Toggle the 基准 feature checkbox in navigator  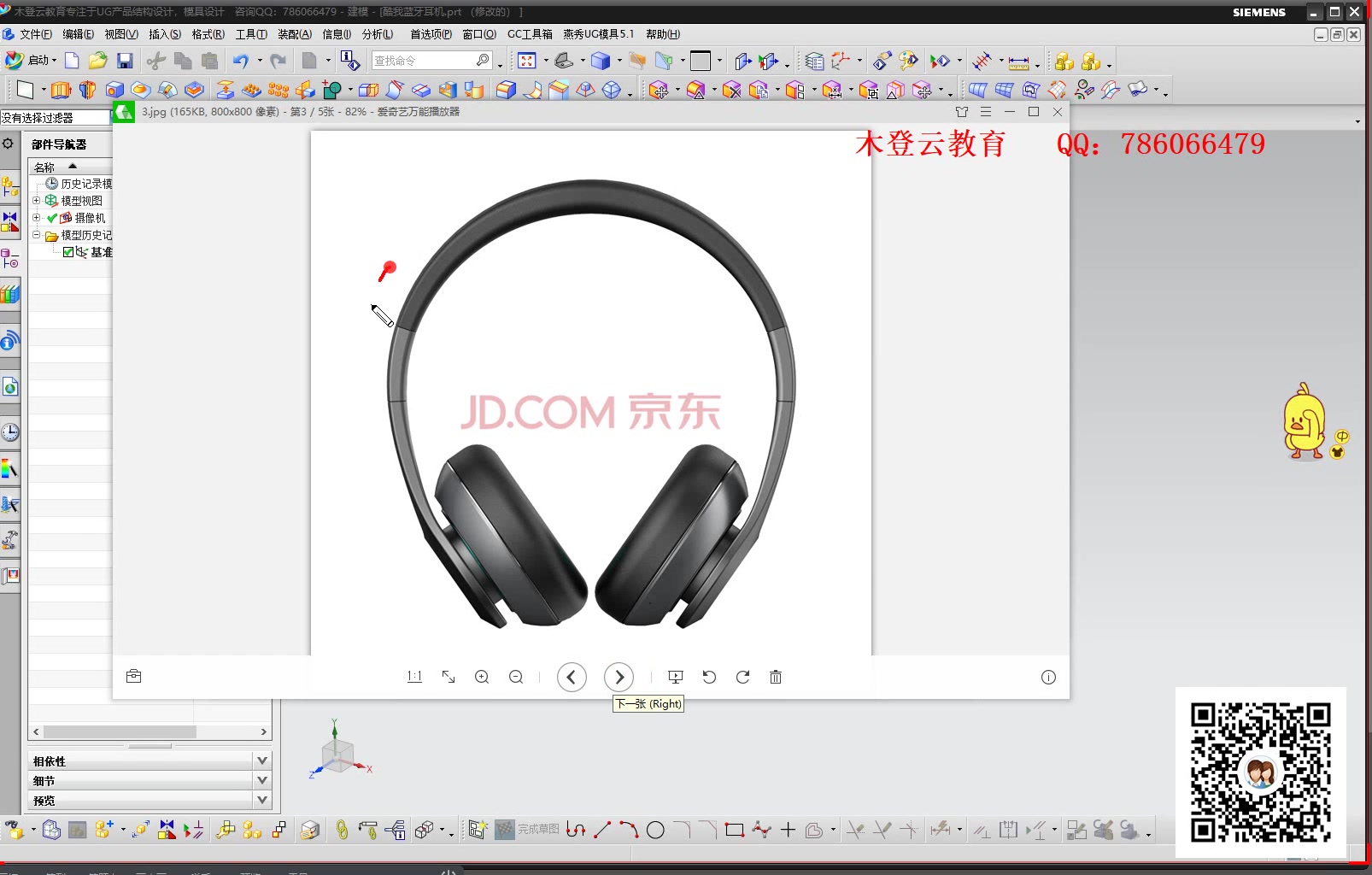68,252
